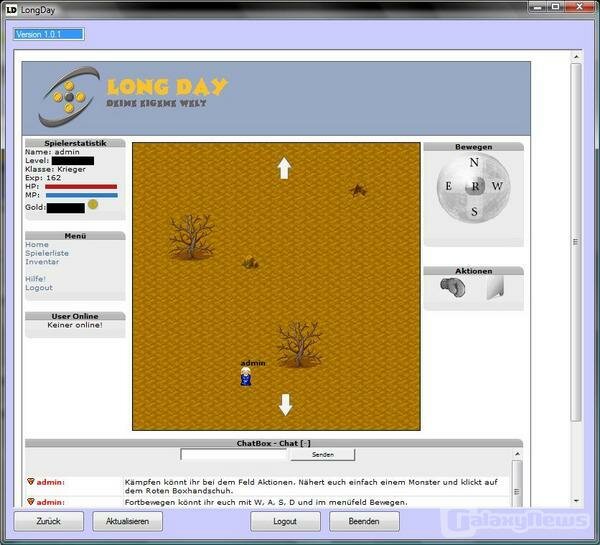Click the bottom Logout button
The width and height of the screenshot is (600, 545).
285,521
